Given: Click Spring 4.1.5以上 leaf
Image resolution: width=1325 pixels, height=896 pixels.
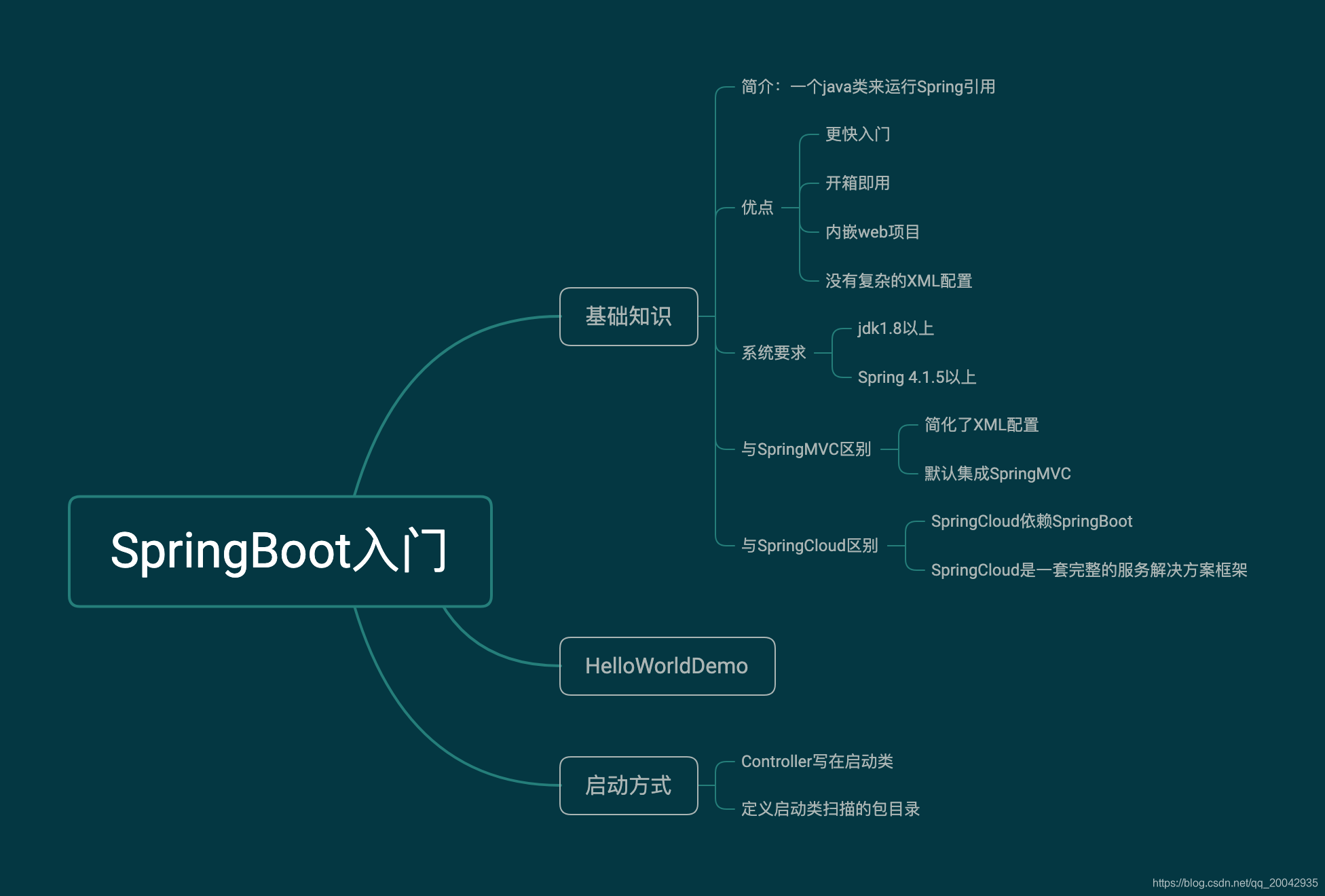Looking at the screenshot, I should [x=917, y=377].
